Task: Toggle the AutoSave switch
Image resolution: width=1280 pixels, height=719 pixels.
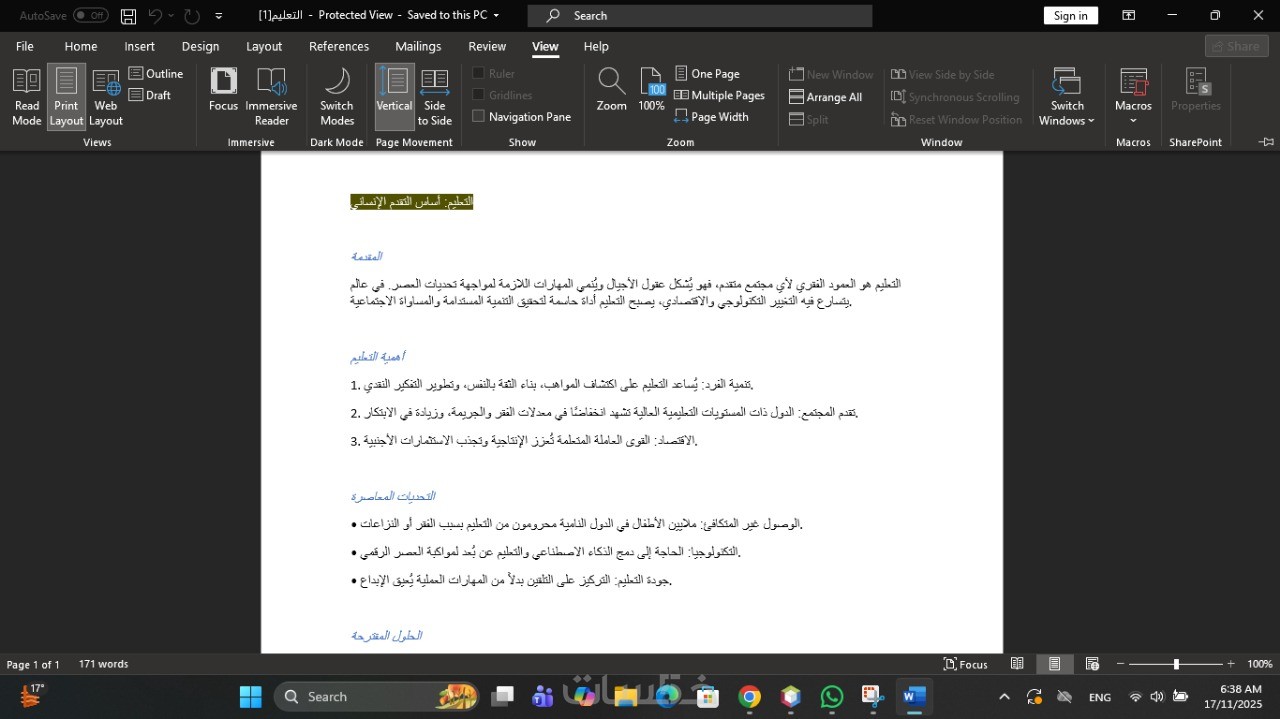Action: click(x=91, y=16)
